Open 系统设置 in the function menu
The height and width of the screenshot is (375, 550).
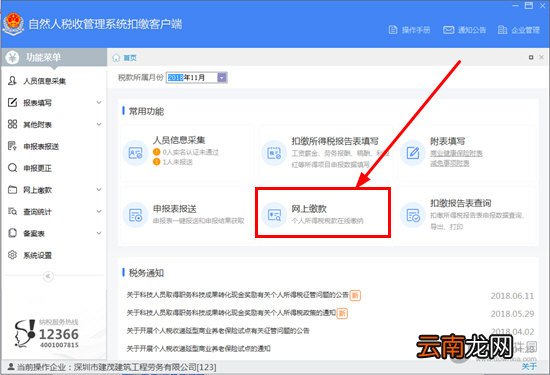point(37,255)
